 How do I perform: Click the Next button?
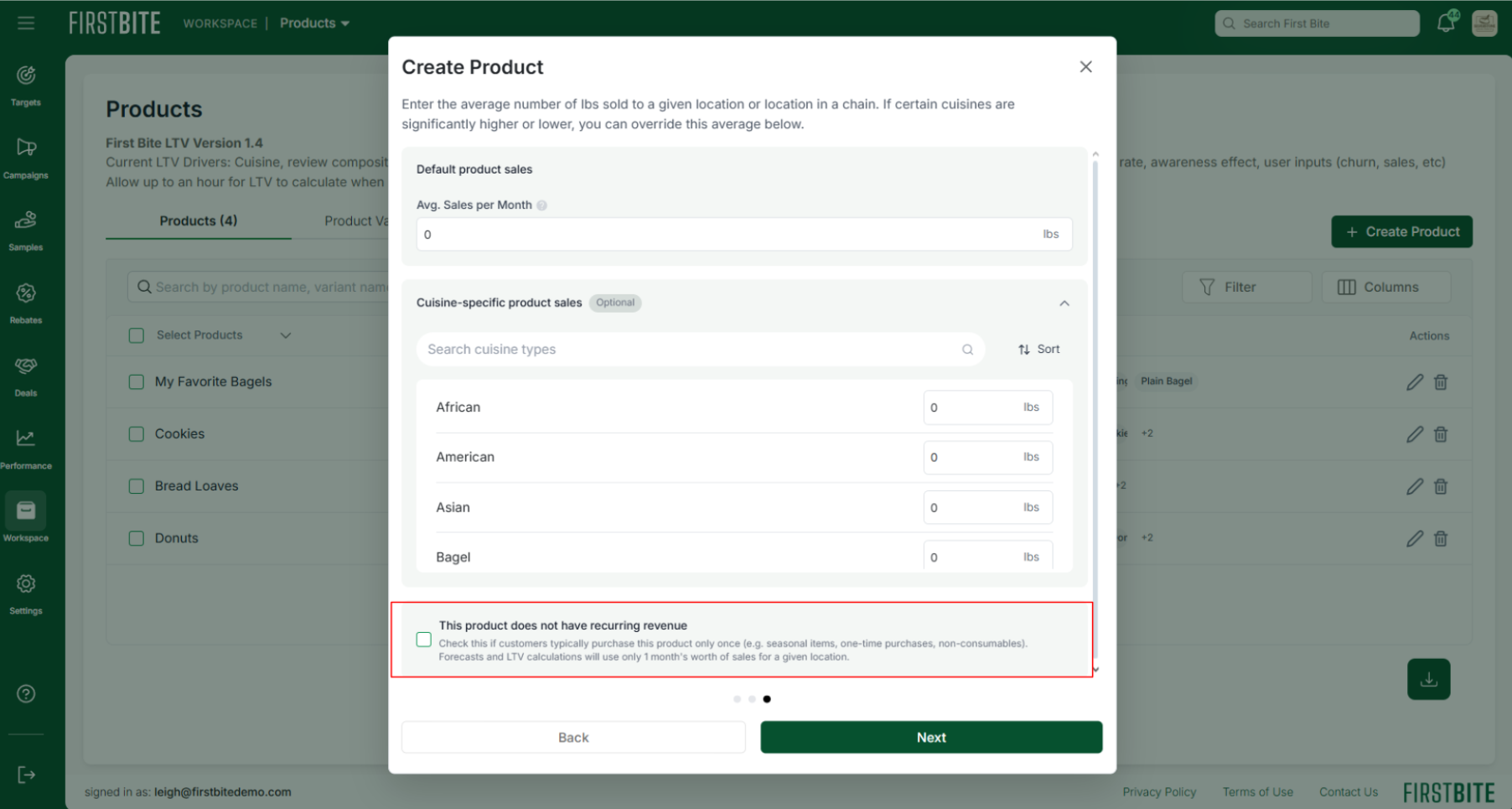coord(931,738)
